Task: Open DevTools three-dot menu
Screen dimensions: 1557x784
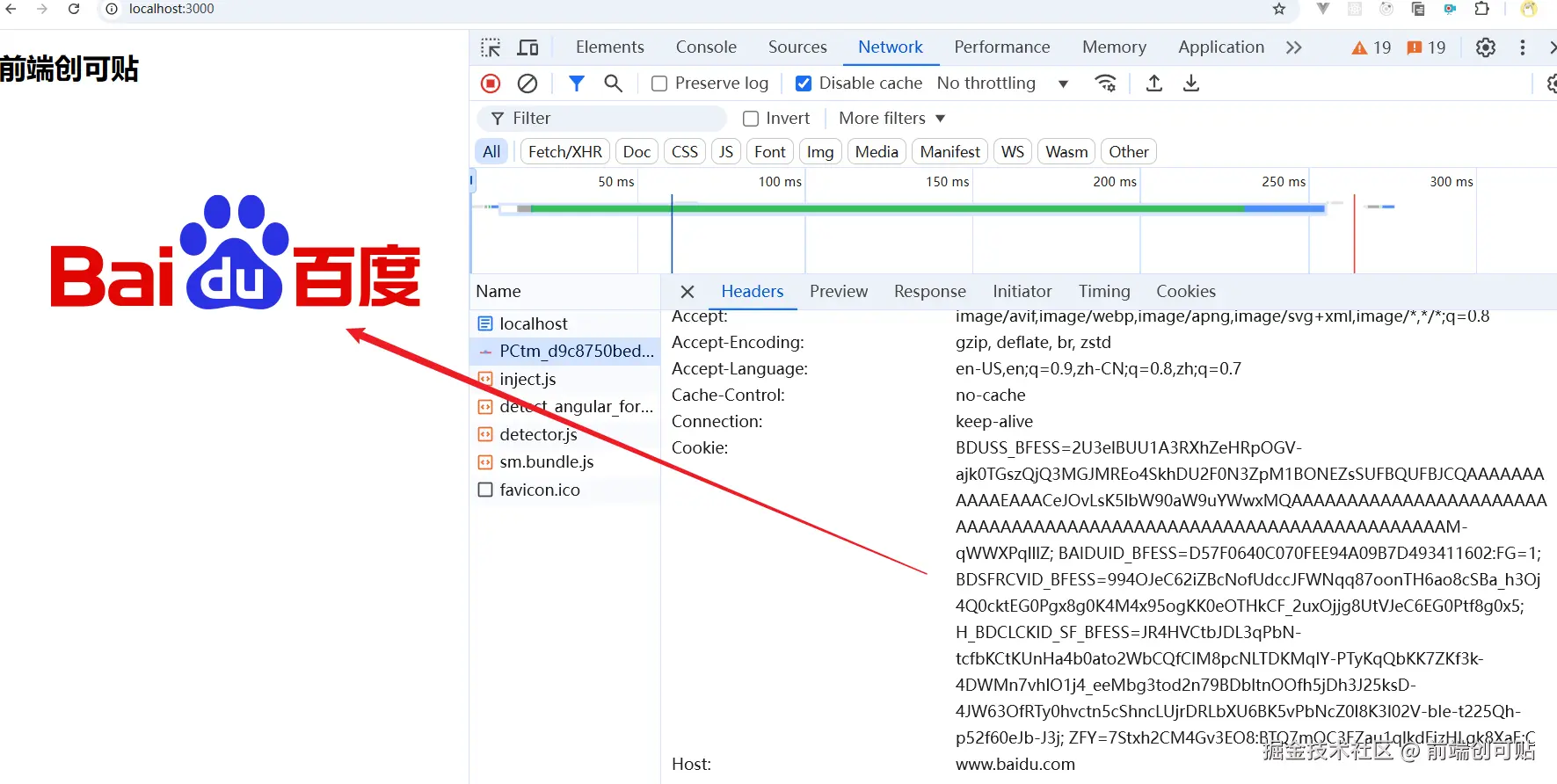Action: click(1523, 47)
